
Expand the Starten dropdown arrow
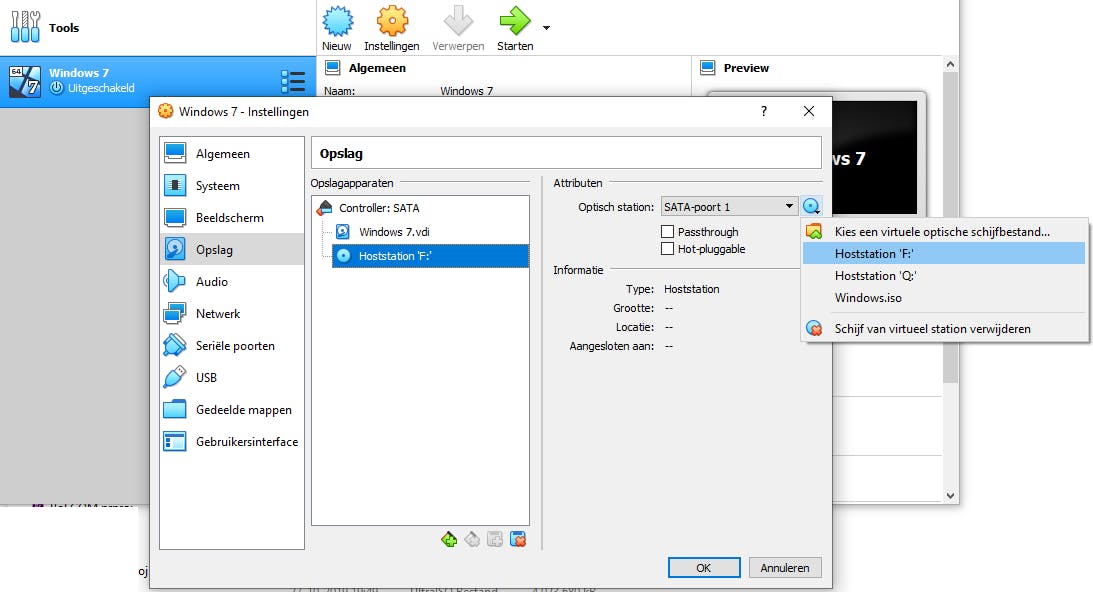pyautogui.click(x=546, y=28)
